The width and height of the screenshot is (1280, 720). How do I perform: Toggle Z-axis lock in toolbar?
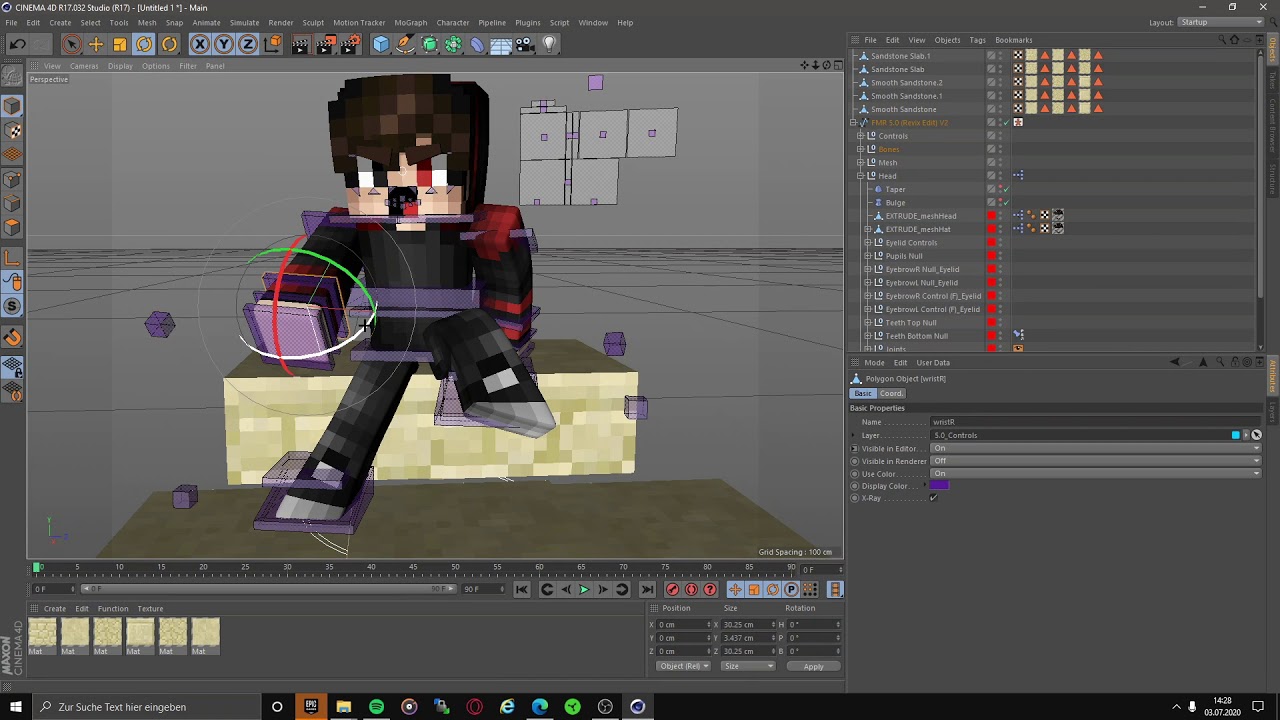[248, 44]
